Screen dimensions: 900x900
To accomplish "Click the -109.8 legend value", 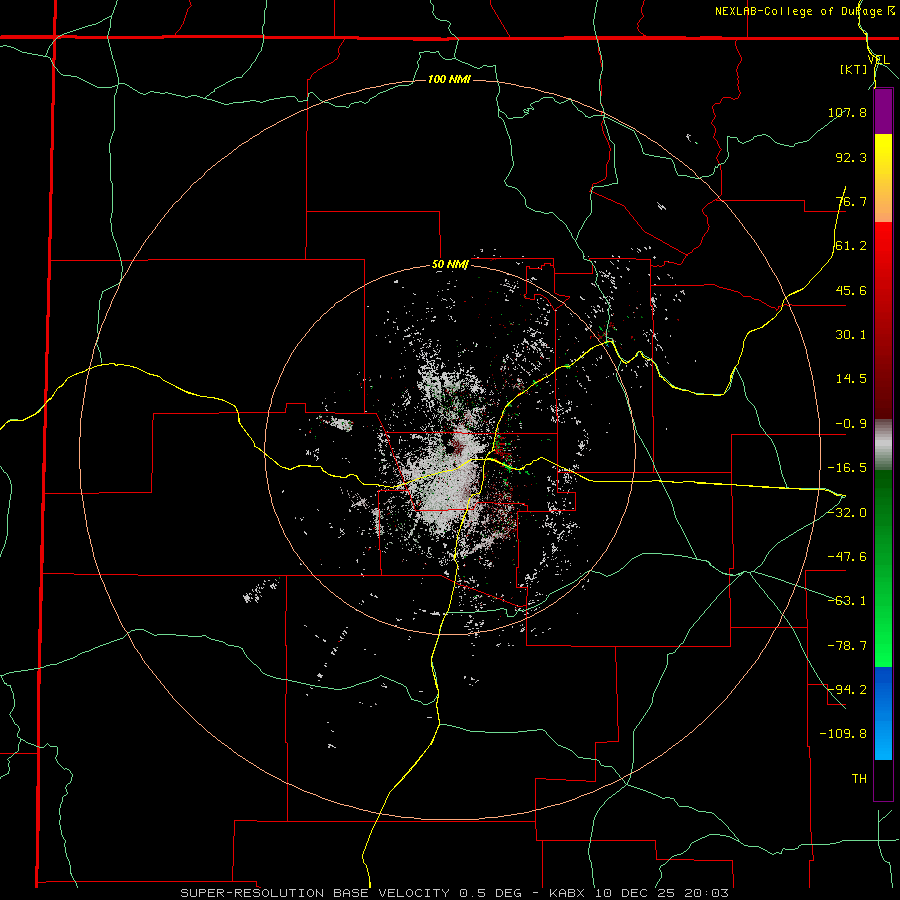I will pyautogui.click(x=843, y=734).
